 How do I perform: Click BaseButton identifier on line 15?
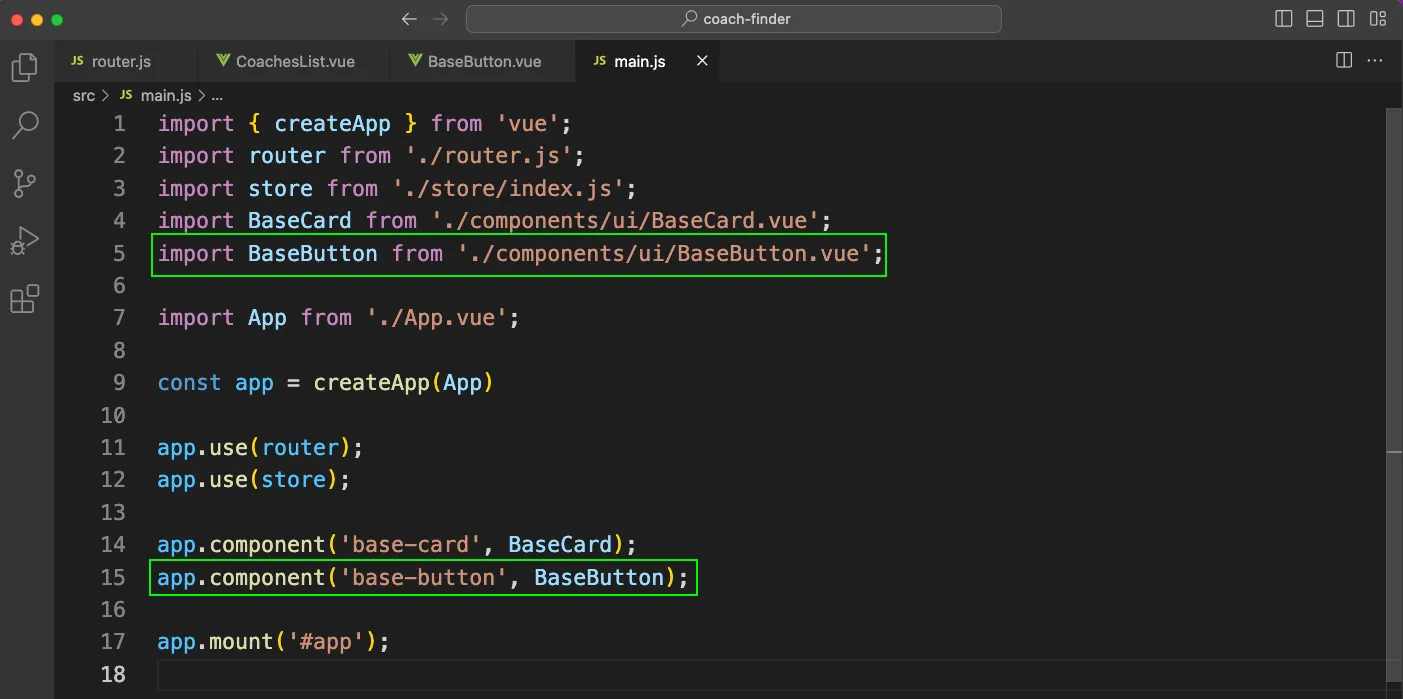(599, 577)
